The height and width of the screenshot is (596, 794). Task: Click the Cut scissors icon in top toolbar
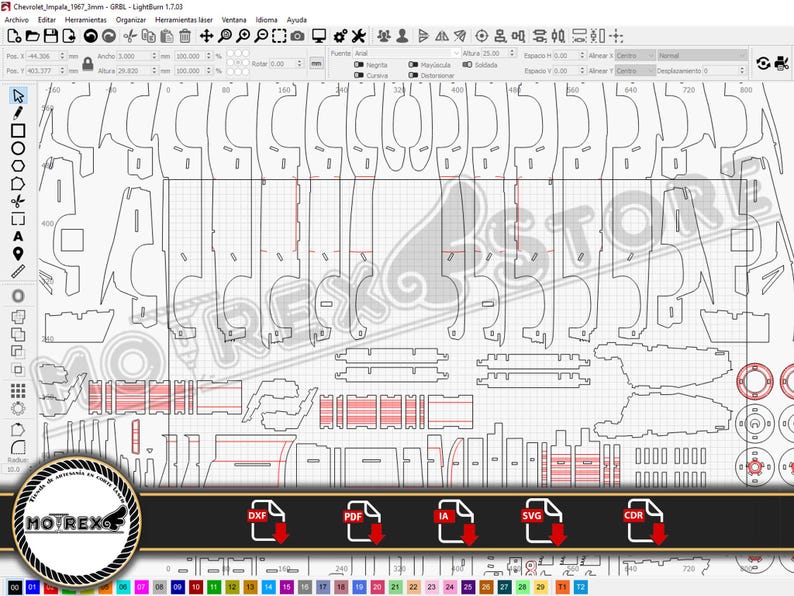130,36
